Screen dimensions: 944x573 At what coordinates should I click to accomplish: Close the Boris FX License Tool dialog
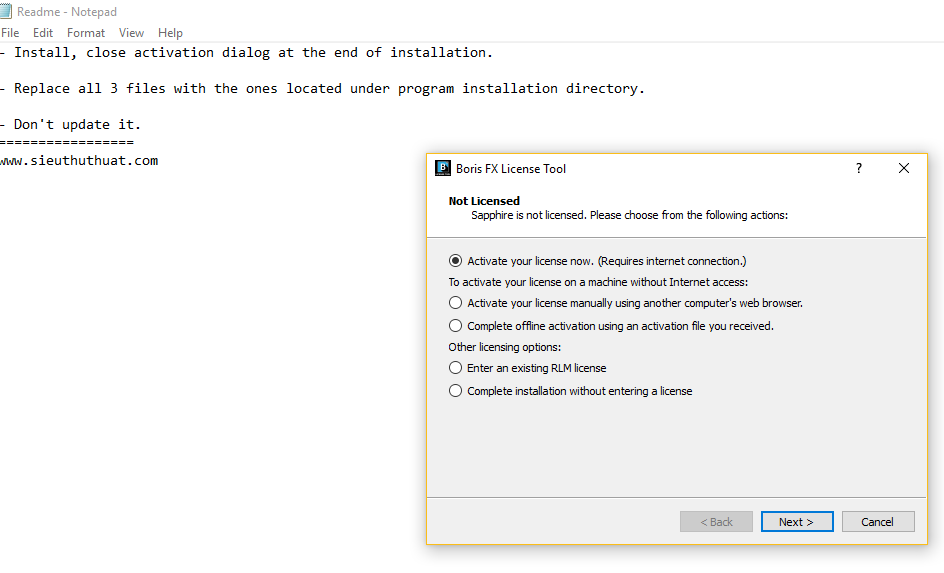(x=904, y=169)
